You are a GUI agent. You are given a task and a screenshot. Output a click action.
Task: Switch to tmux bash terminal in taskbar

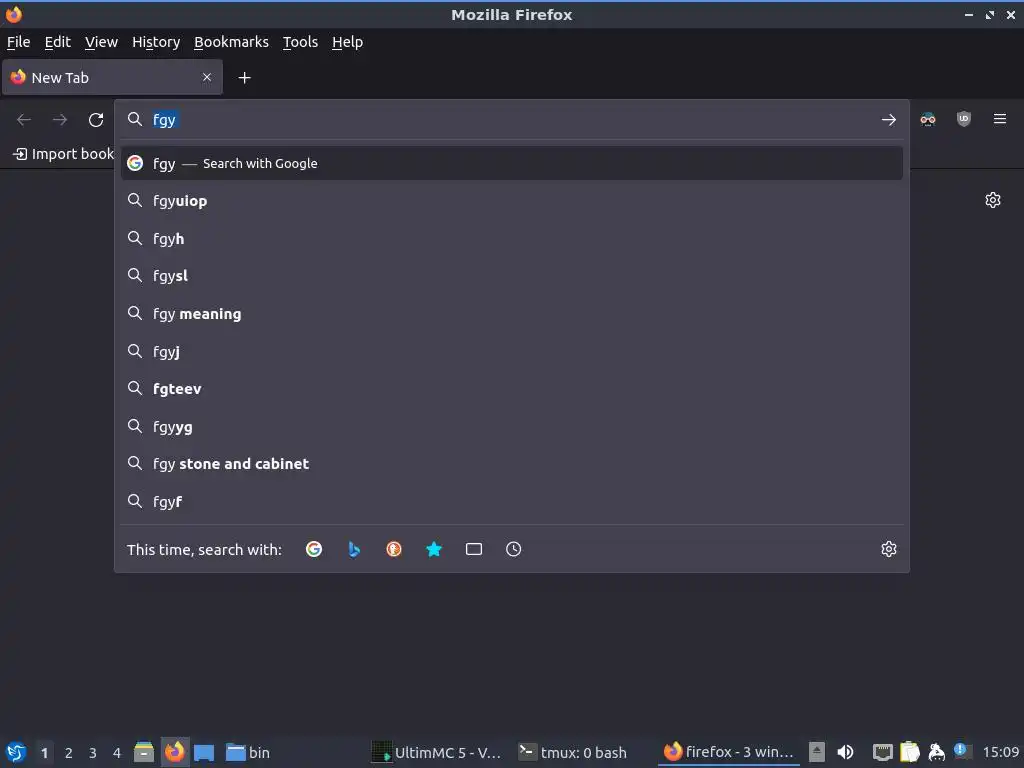pyautogui.click(x=573, y=752)
